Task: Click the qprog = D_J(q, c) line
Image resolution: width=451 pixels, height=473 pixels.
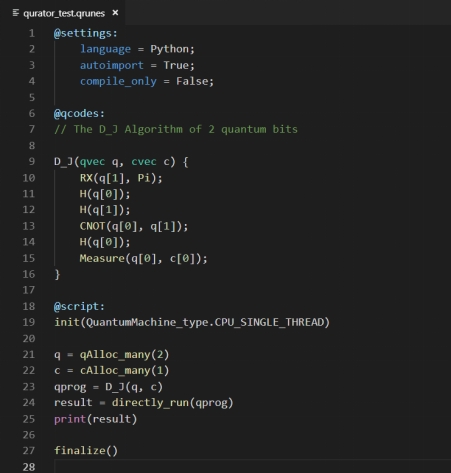Action: tap(108, 387)
